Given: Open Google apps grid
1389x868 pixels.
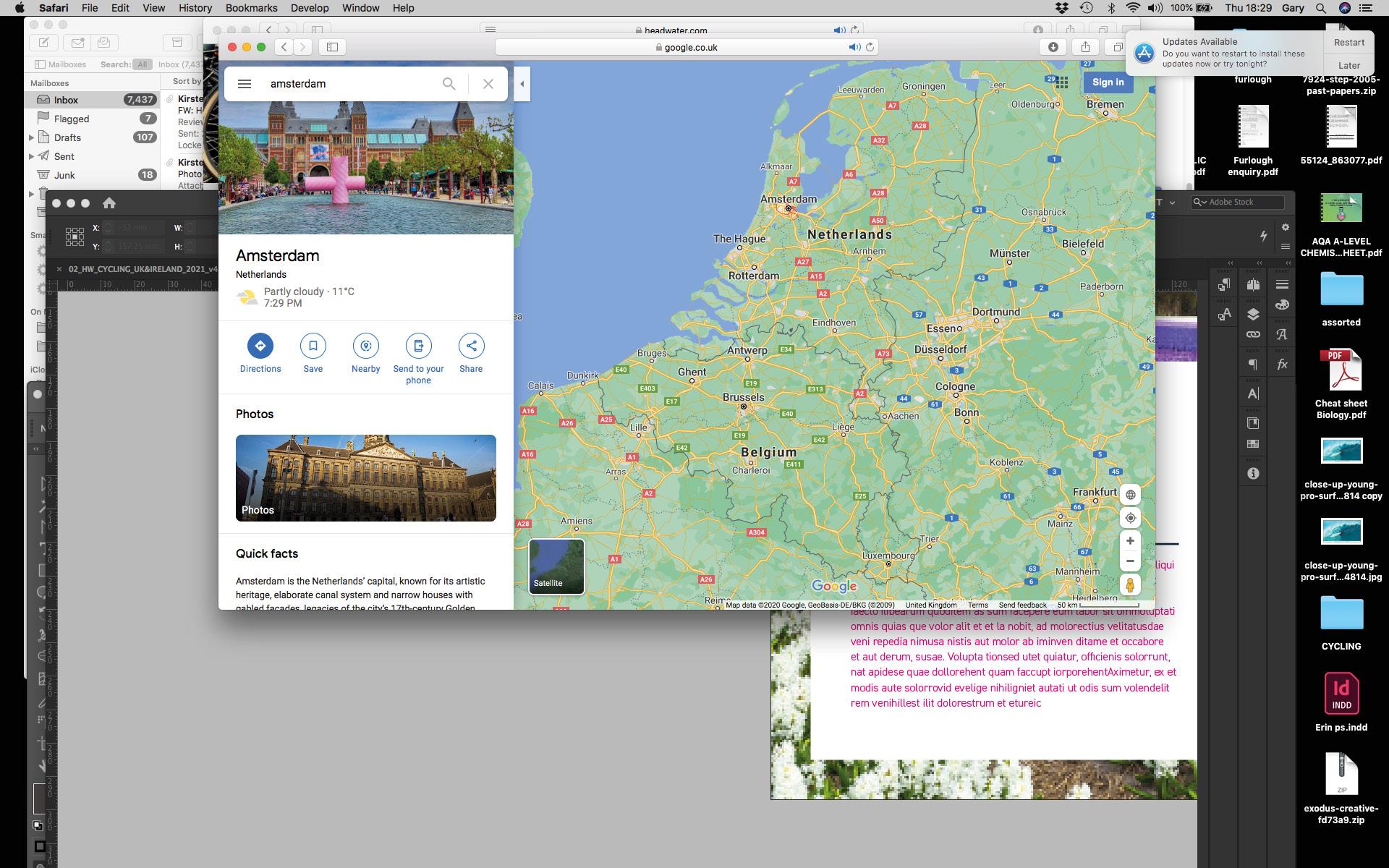Looking at the screenshot, I should [1062, 82].
